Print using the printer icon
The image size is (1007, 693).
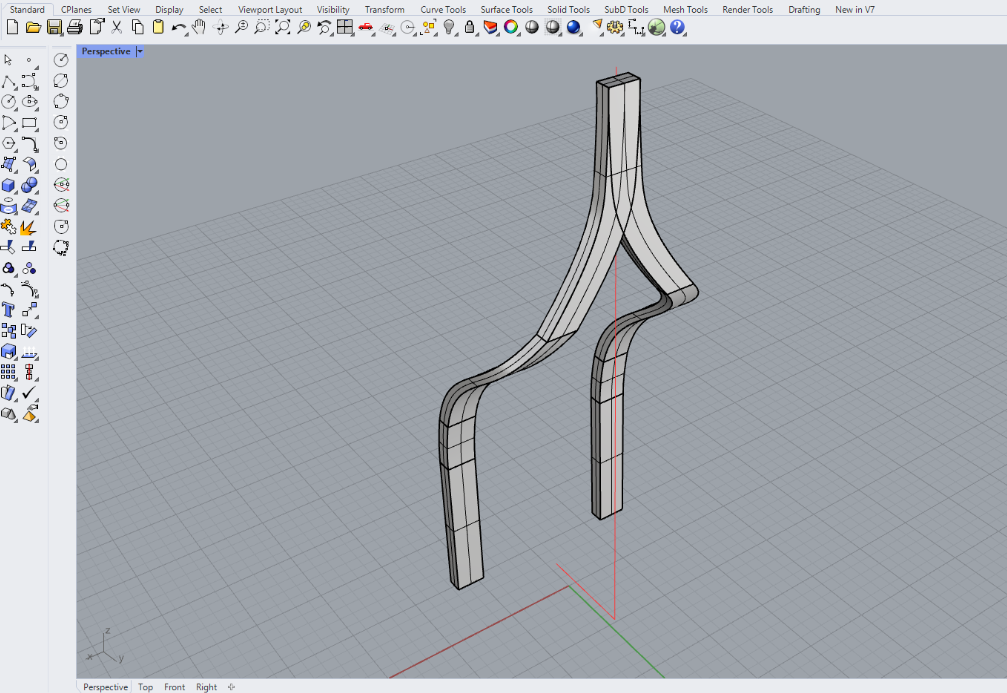pos(74,27)
